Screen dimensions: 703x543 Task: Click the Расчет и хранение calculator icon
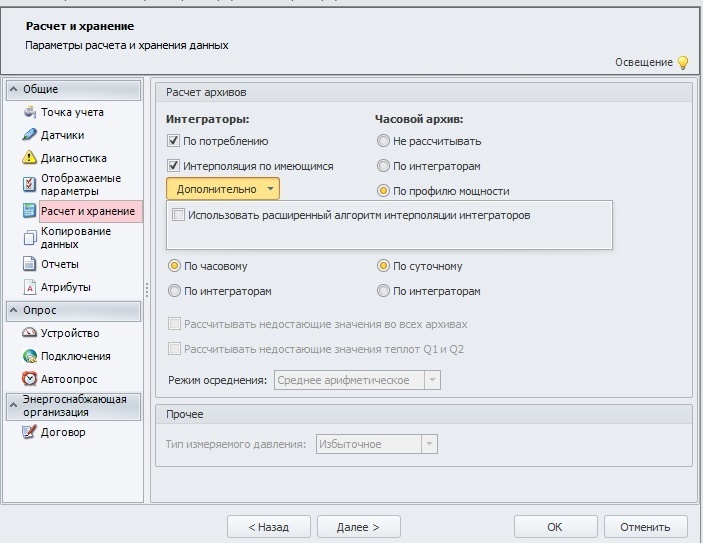[30, 211]
